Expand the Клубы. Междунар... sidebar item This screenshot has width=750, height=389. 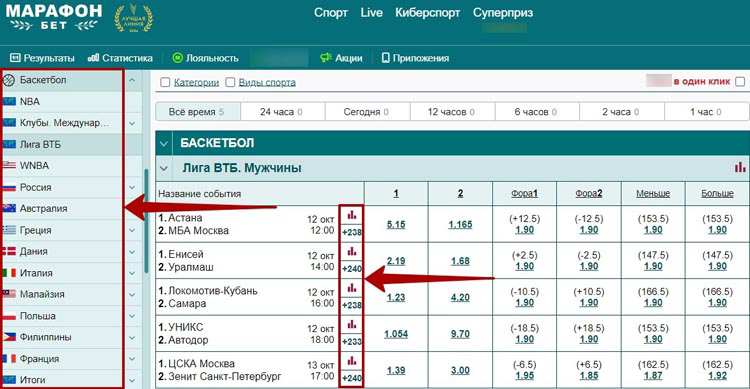coord(132,123)
